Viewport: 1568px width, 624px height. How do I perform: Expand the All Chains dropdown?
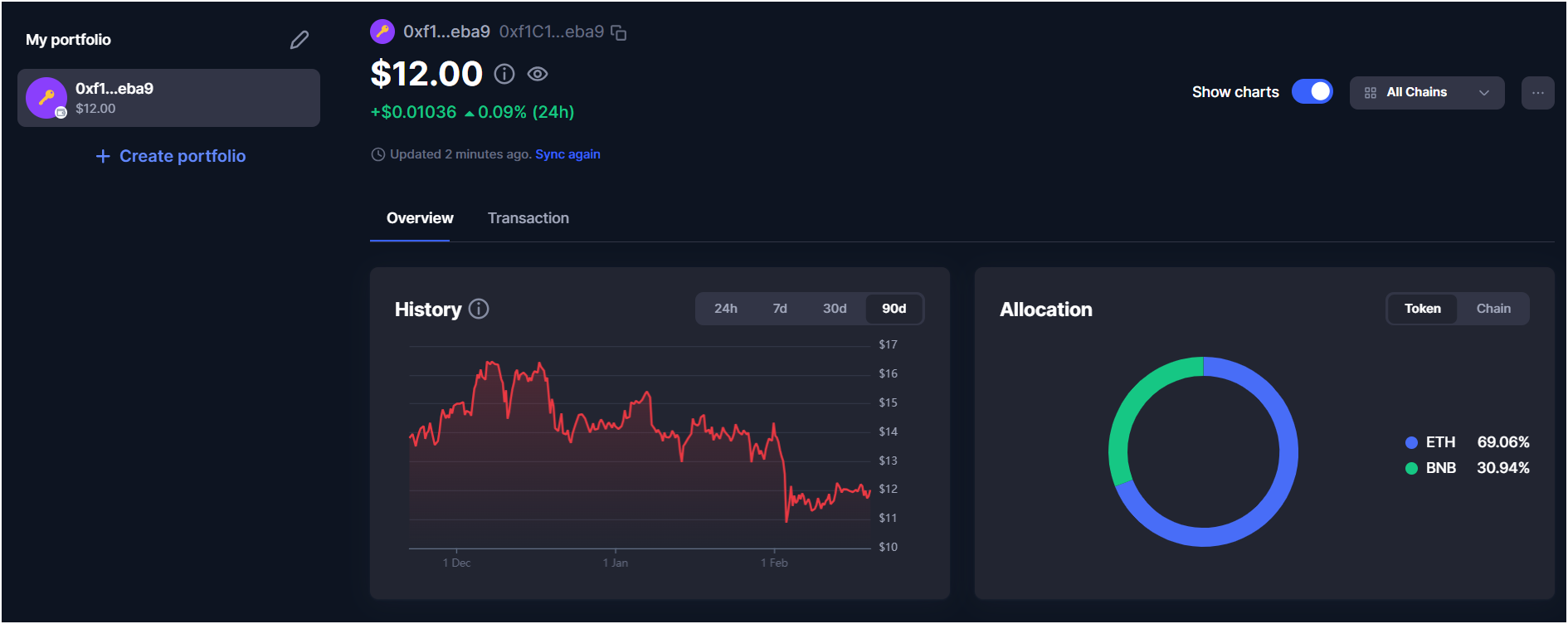(x=1484, y=92)
